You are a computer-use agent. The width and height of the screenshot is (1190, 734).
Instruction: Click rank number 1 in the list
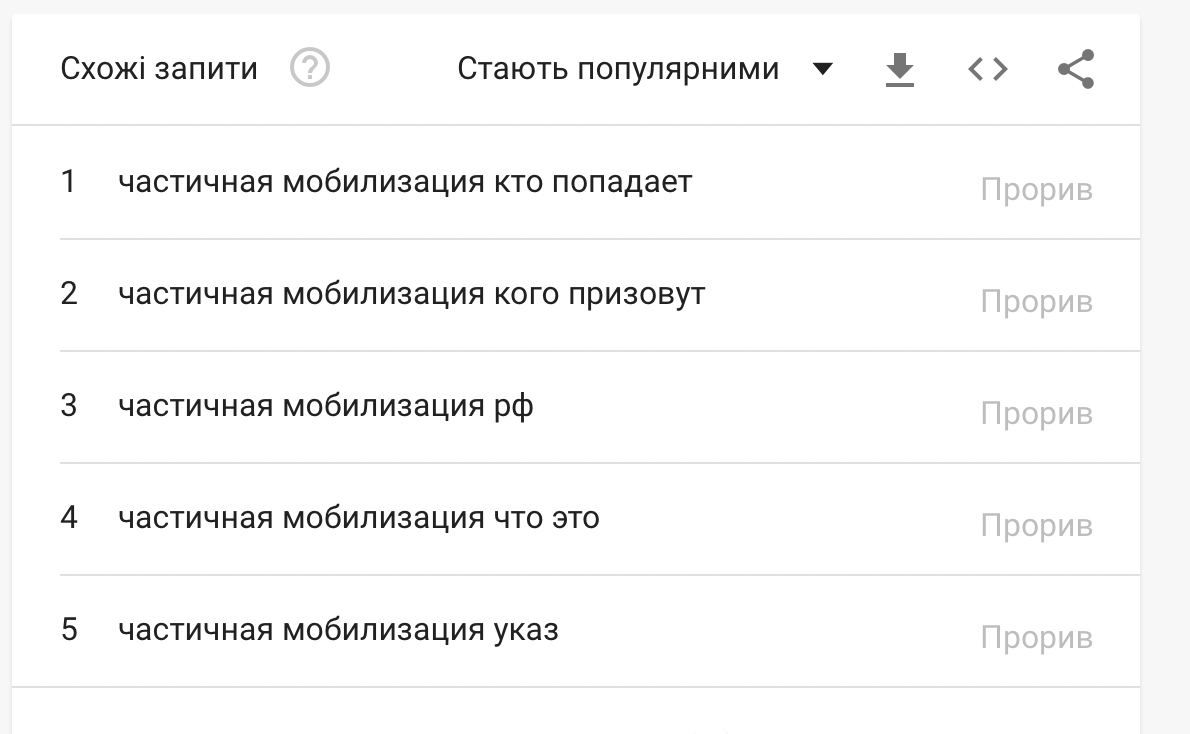click(x=68, y=182)
